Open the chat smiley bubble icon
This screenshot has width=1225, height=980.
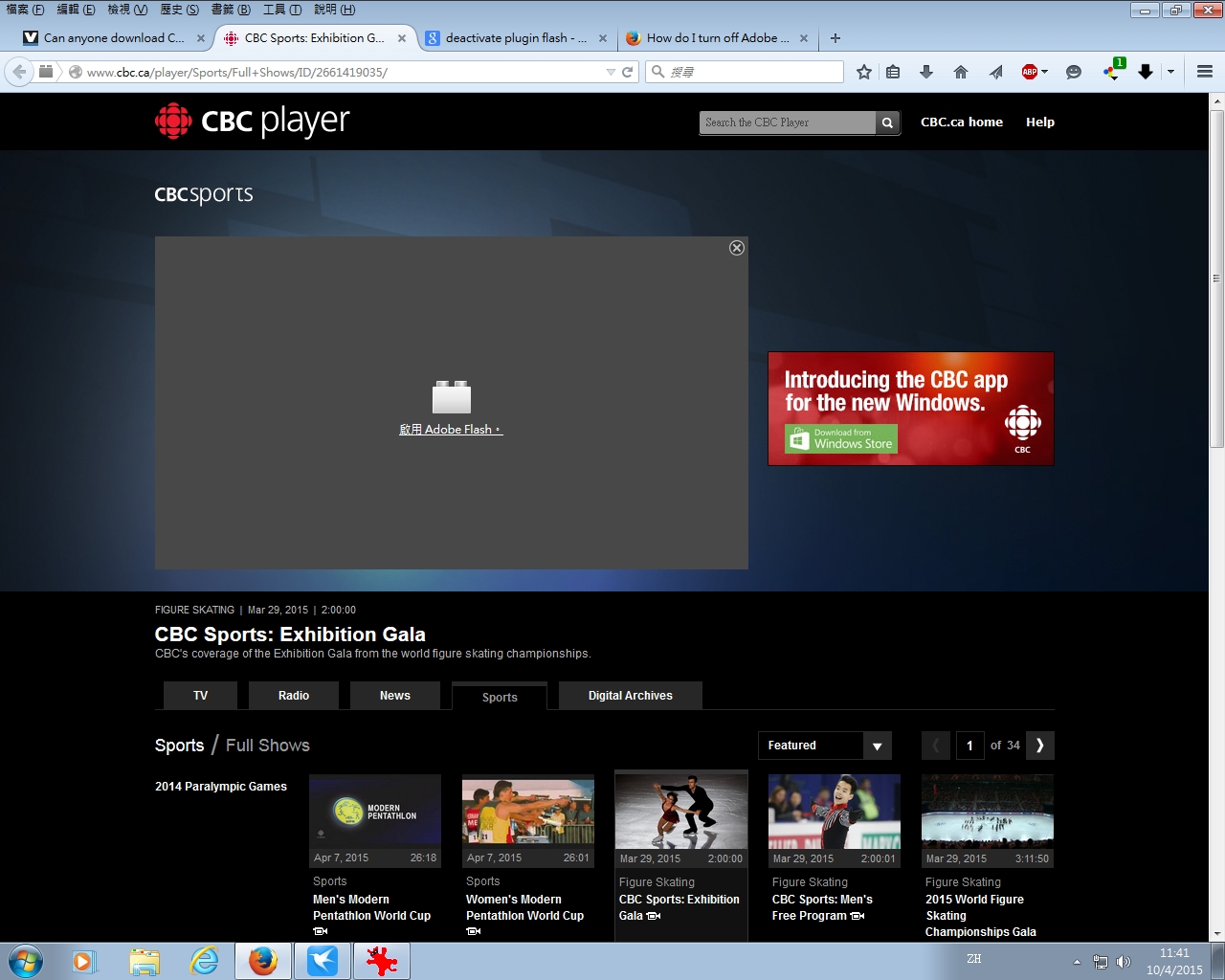[x=1074, y=72]
